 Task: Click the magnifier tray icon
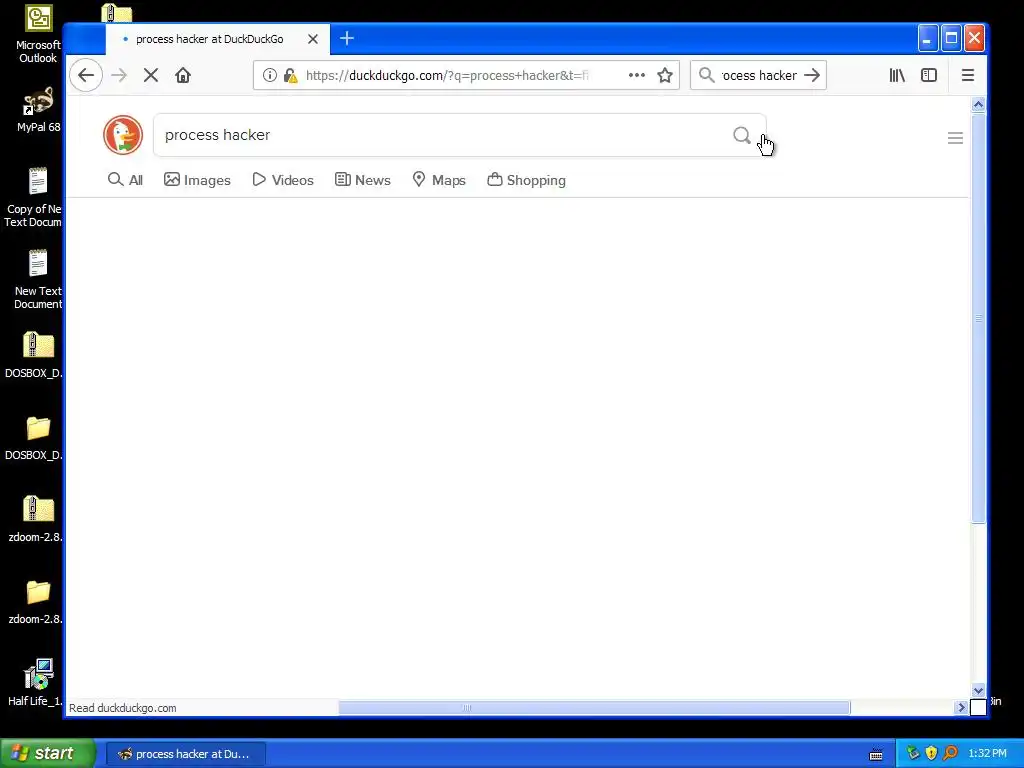[x=950, y=753]
